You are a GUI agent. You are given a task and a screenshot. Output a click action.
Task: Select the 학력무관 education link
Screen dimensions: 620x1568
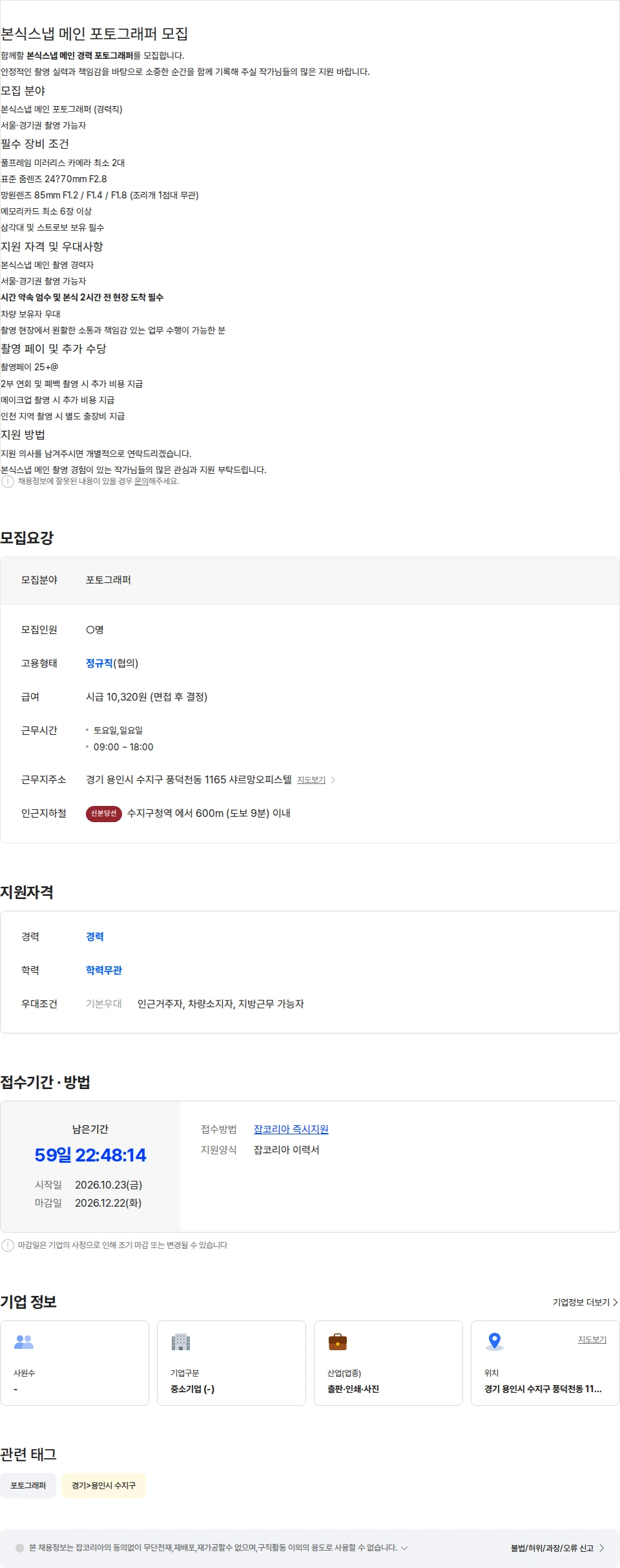pos(104,970)
